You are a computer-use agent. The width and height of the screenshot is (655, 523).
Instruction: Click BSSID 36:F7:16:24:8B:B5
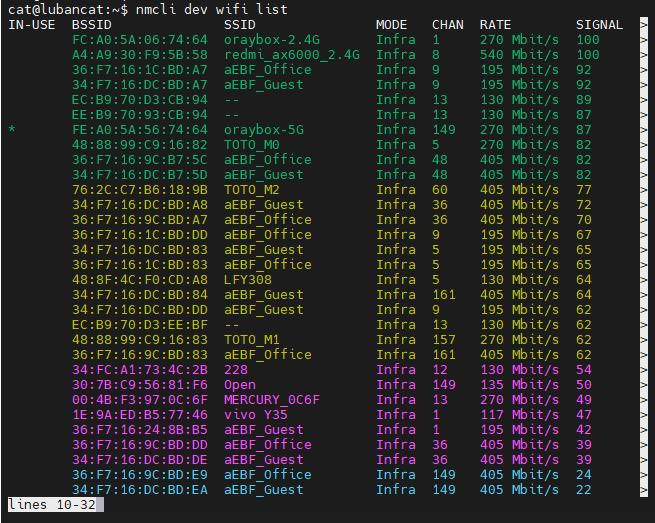140,430
